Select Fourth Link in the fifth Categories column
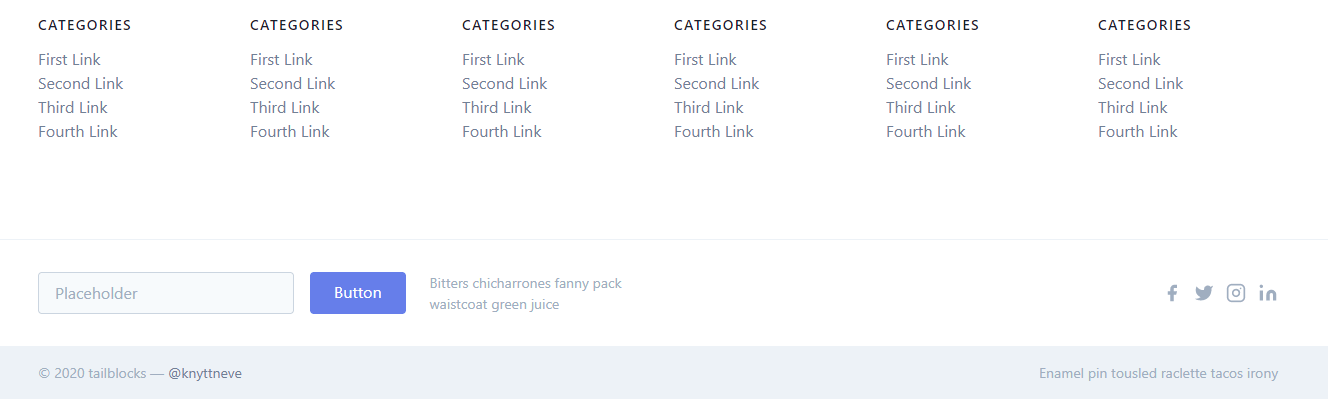The width and height of the screenshot is (1328, 401). click(926, 132)
